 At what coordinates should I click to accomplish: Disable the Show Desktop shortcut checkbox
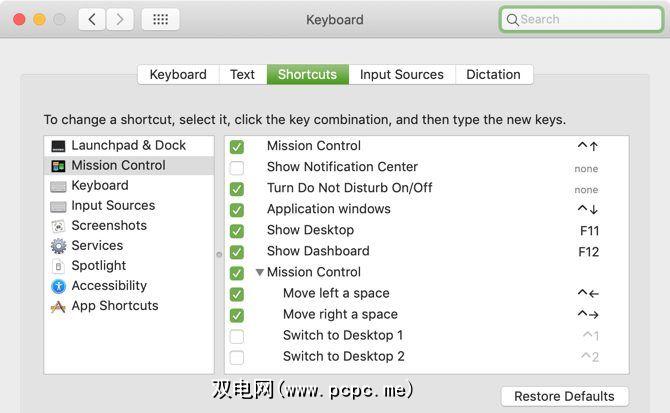tap(237, 231)
